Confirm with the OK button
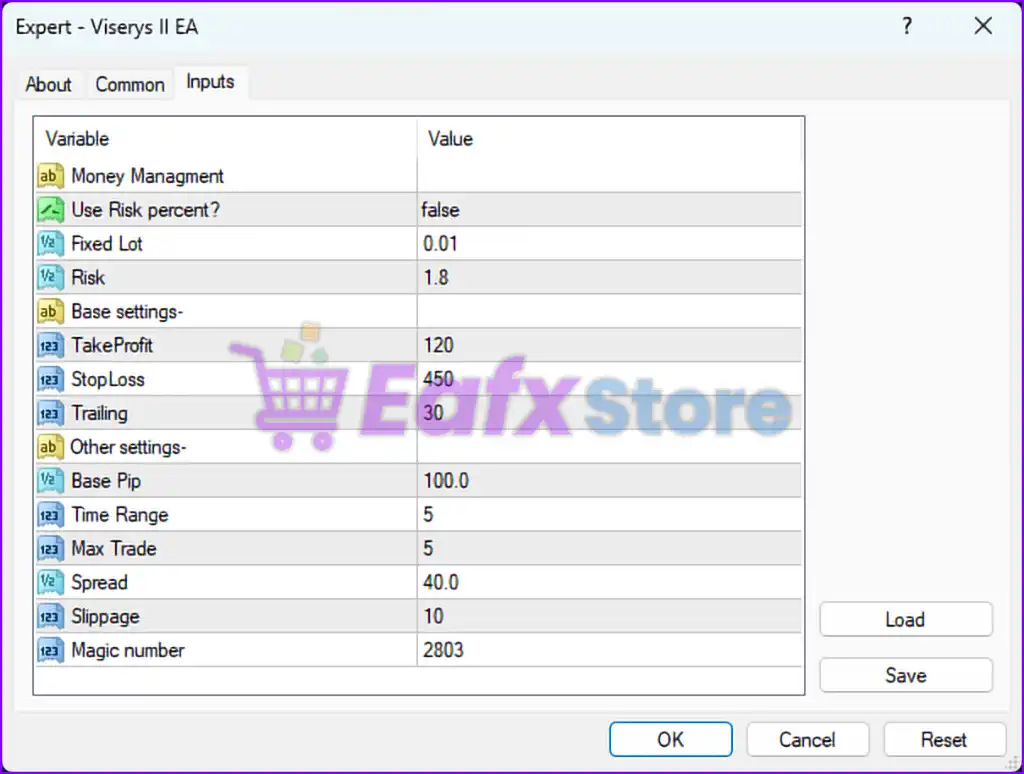Screen dimensions: 1024x774 tap(671, 739)
